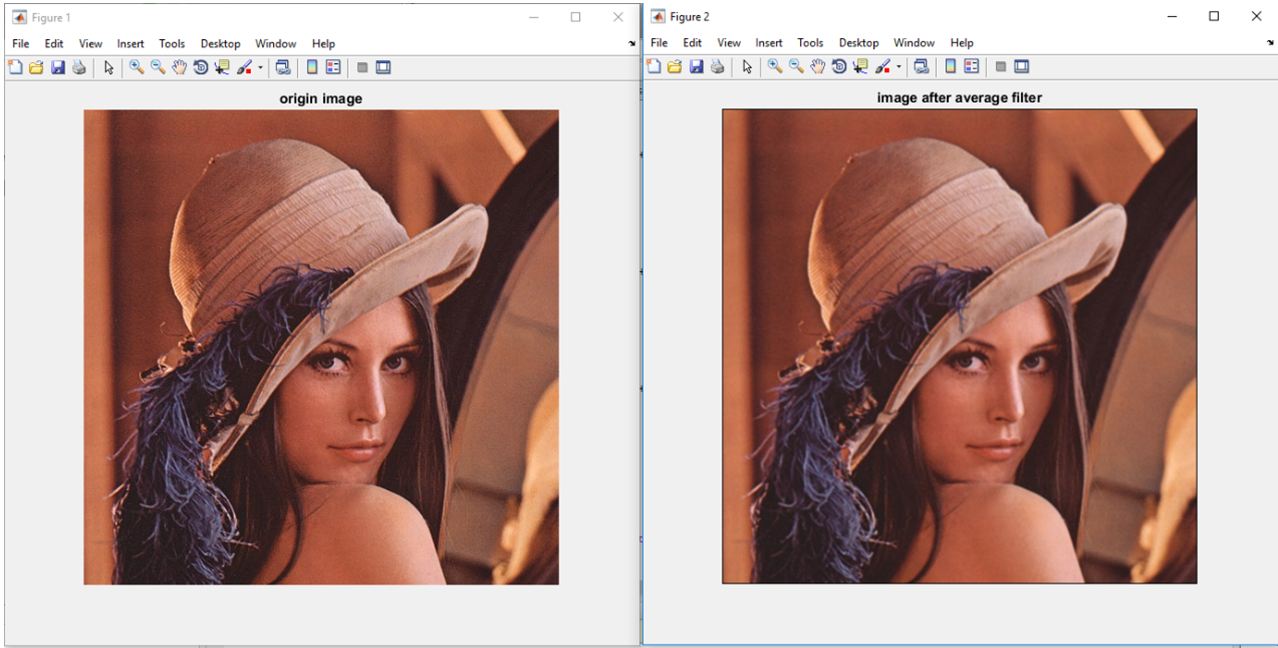This screenshot has width=1278, height=648.
Task: Click dock arrow at Figure 2 menu bar end
Action: (x=1270, y=44)
